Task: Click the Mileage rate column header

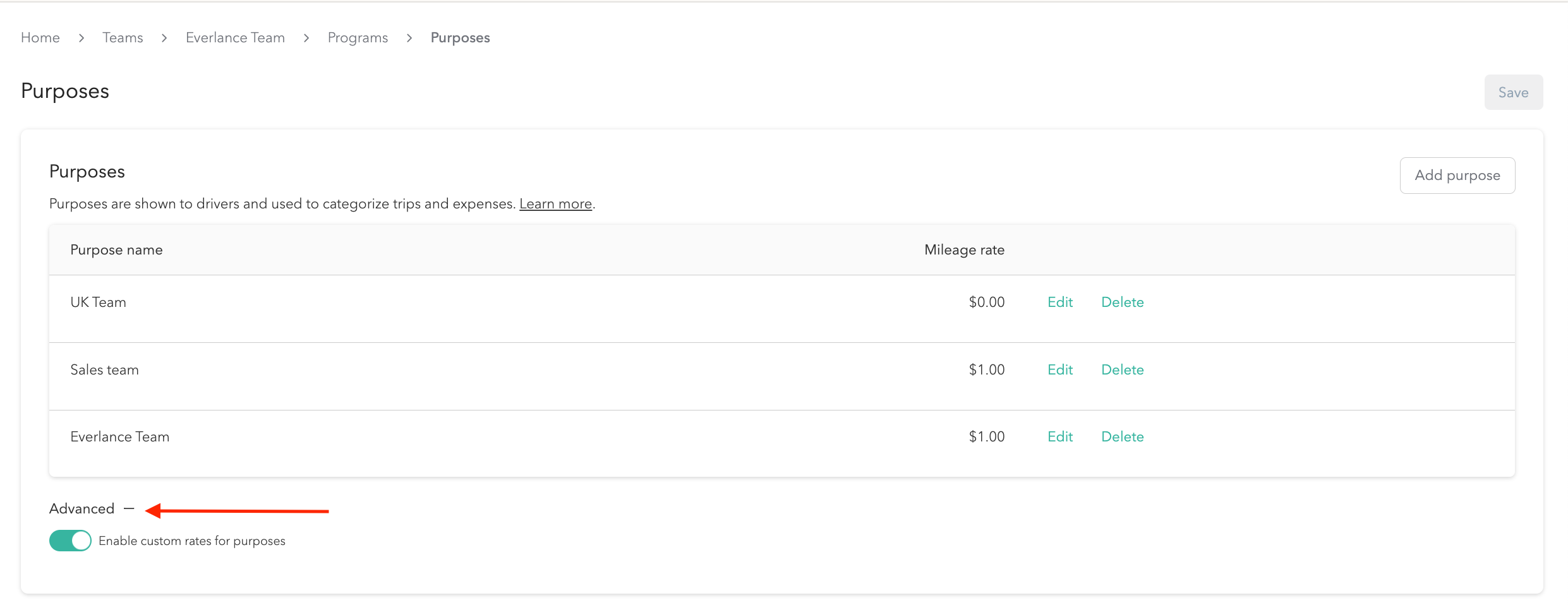Action: click(x=964, y=250)
